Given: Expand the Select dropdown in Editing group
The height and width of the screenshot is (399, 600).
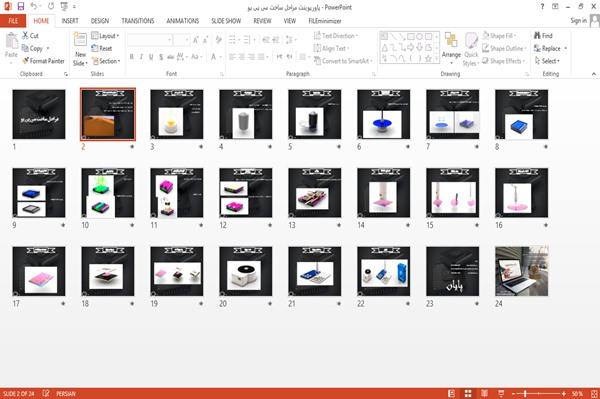Looking at the screenshot, I should 547,61.
